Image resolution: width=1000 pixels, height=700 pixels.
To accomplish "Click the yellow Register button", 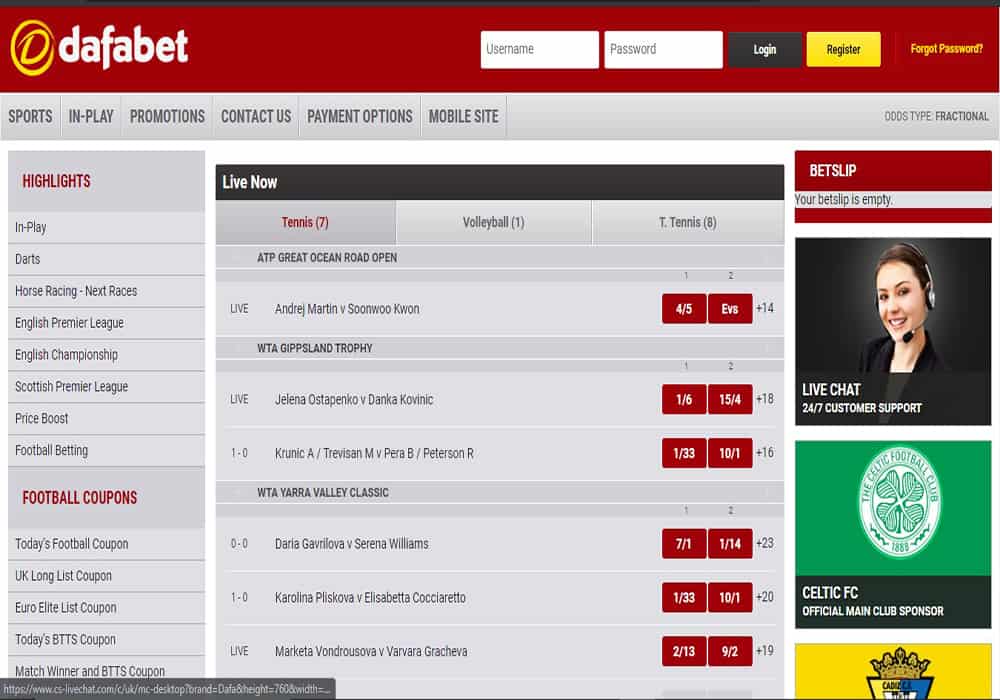I will (843, 49).
